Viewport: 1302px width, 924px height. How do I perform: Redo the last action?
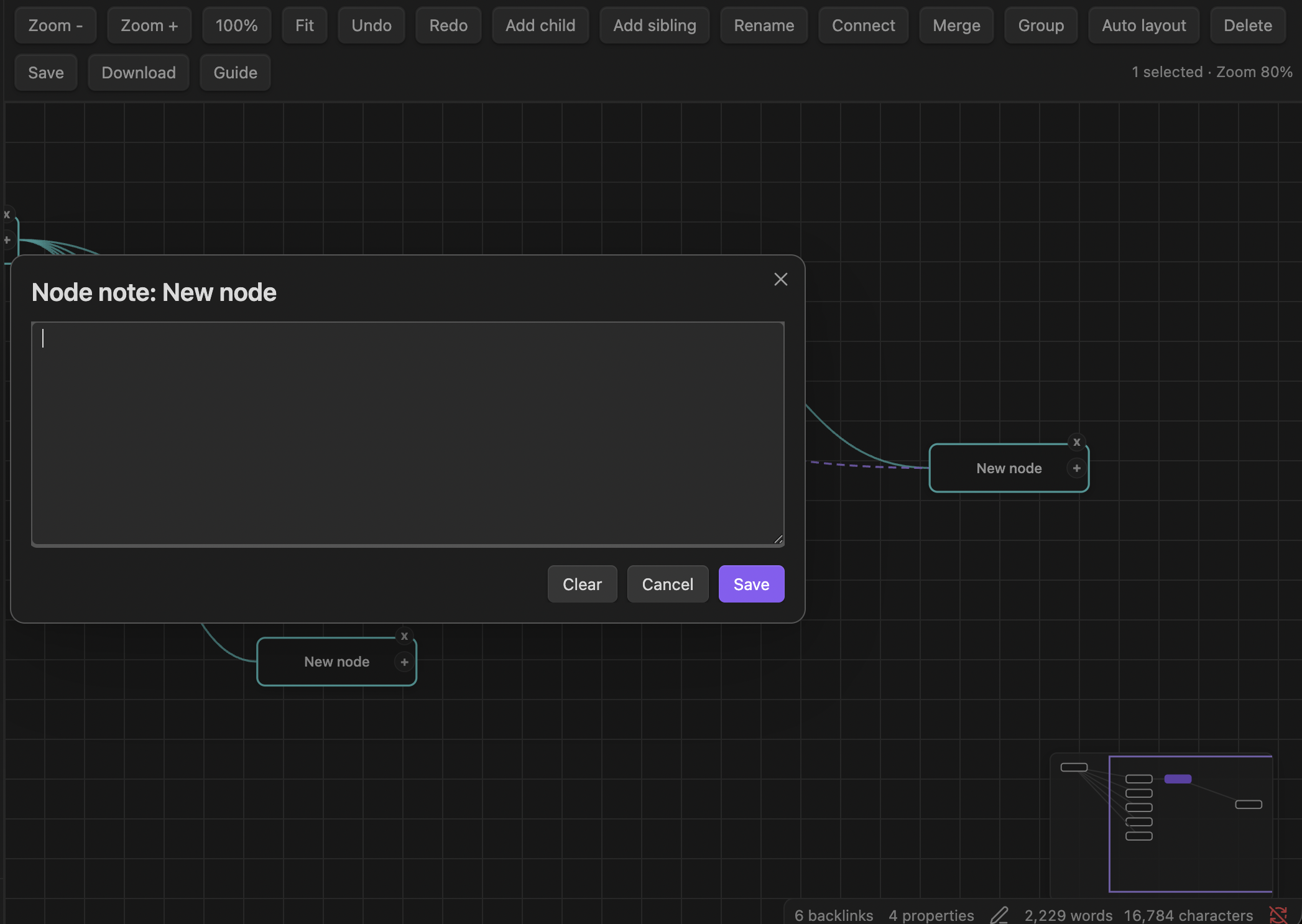tap(448, 25)
